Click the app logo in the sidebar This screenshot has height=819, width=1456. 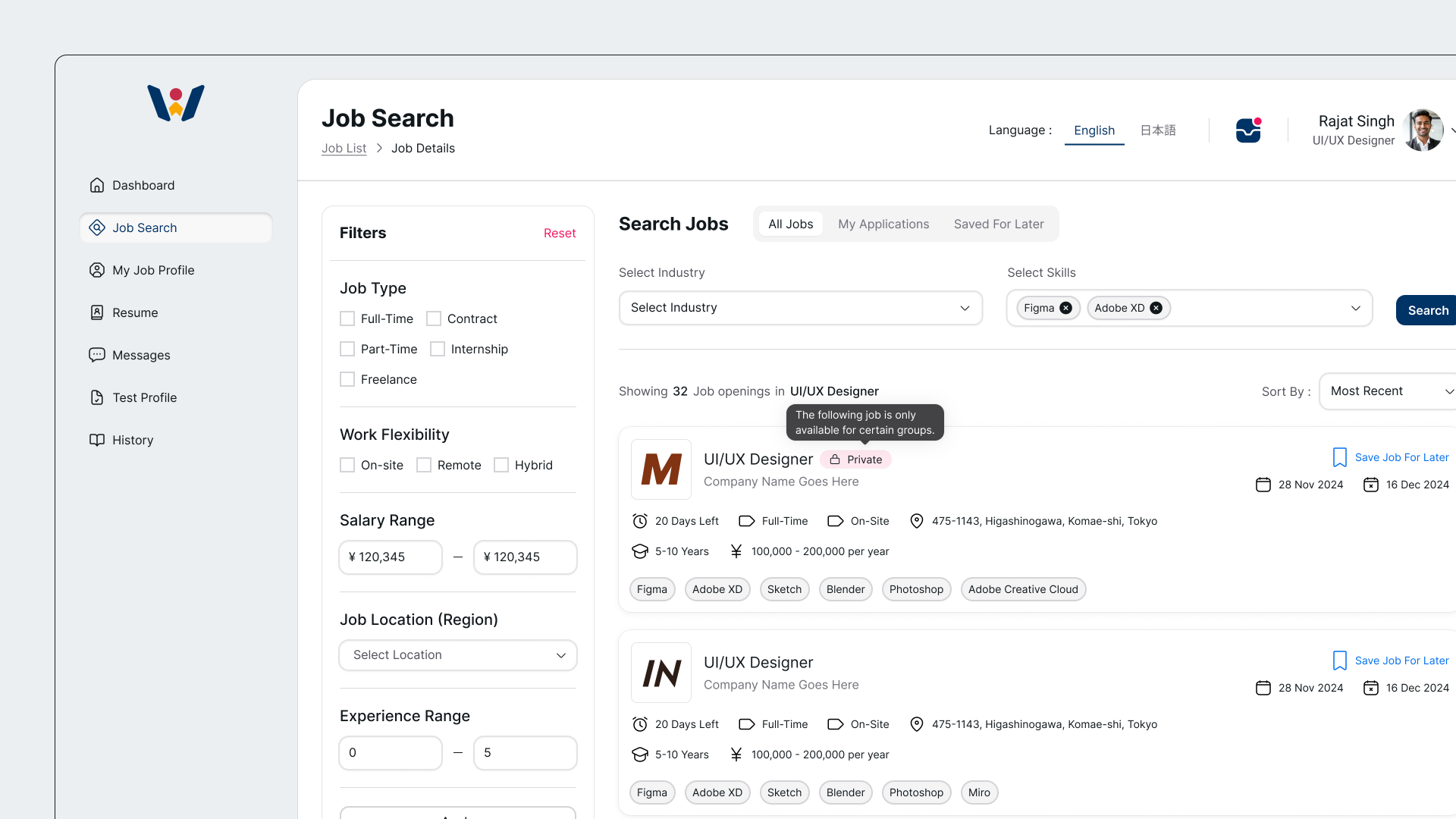175,103
